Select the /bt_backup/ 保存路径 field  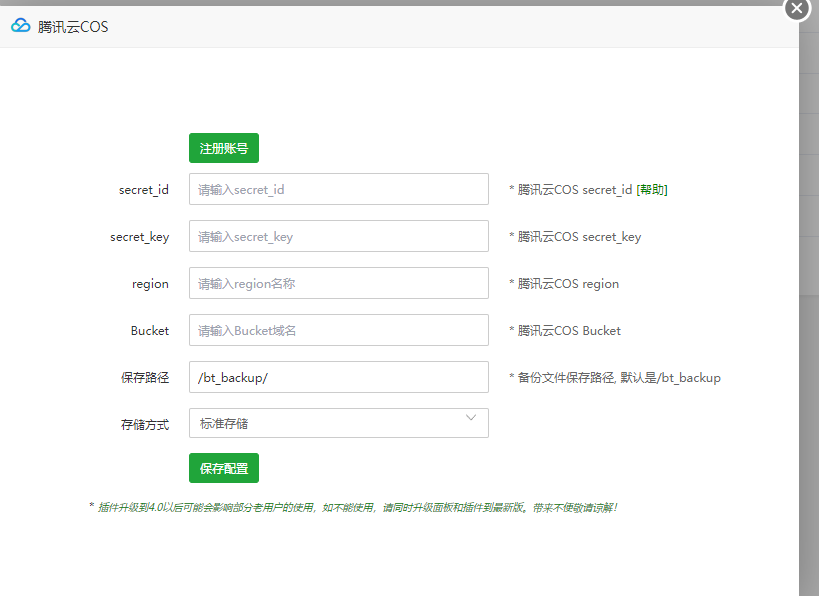[338, 377]
